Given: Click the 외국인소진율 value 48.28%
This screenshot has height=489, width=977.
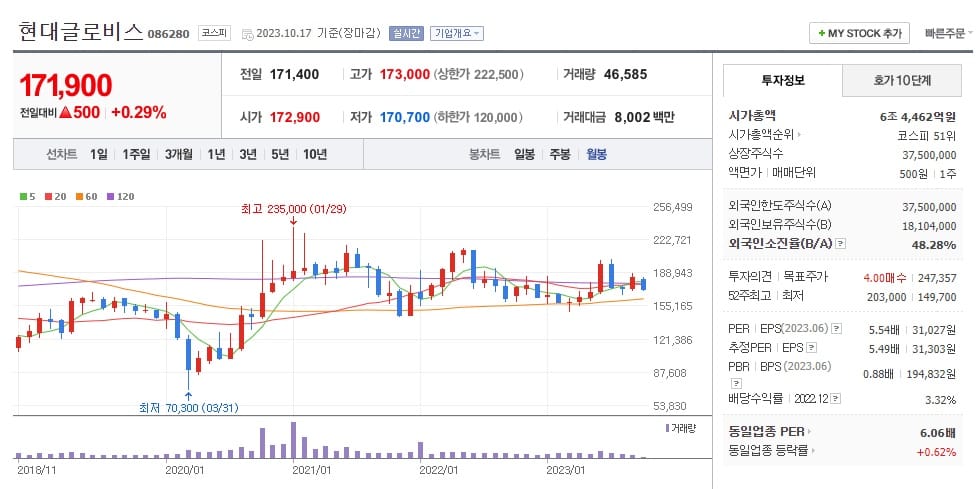Looking at the screenshot, I should tap(934, 244).
